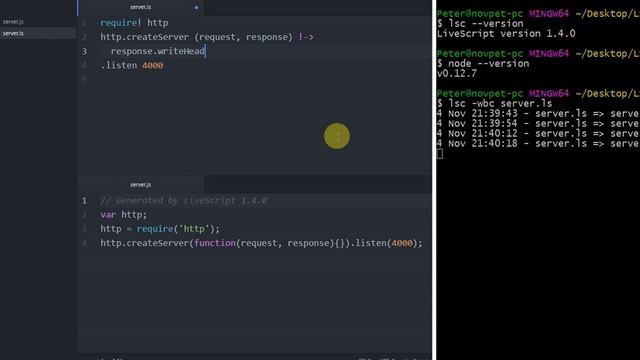Click the '4 Nov 21:40:12' terminal log line
640x360 pixels.
538,133
